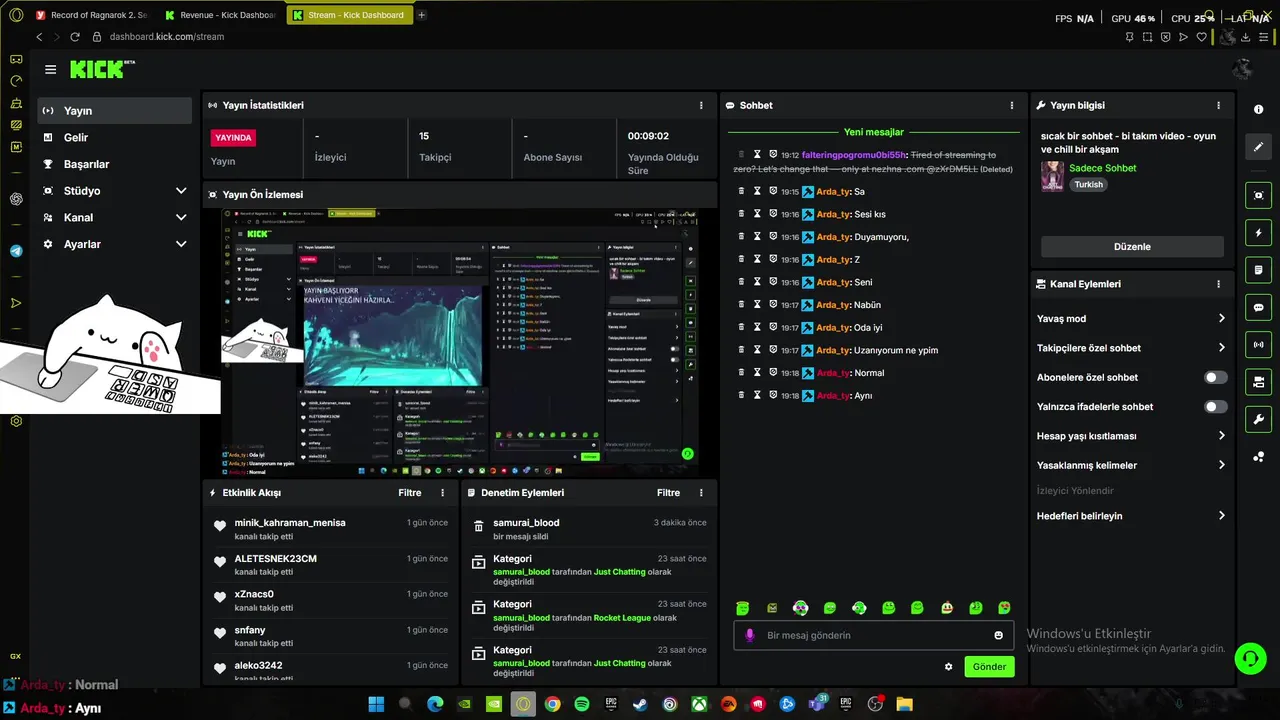The height and width of the screenshot is (720, 1280).
Task: Open Yasaklanmış kelimeler chevron
Action: point(1221,465)
